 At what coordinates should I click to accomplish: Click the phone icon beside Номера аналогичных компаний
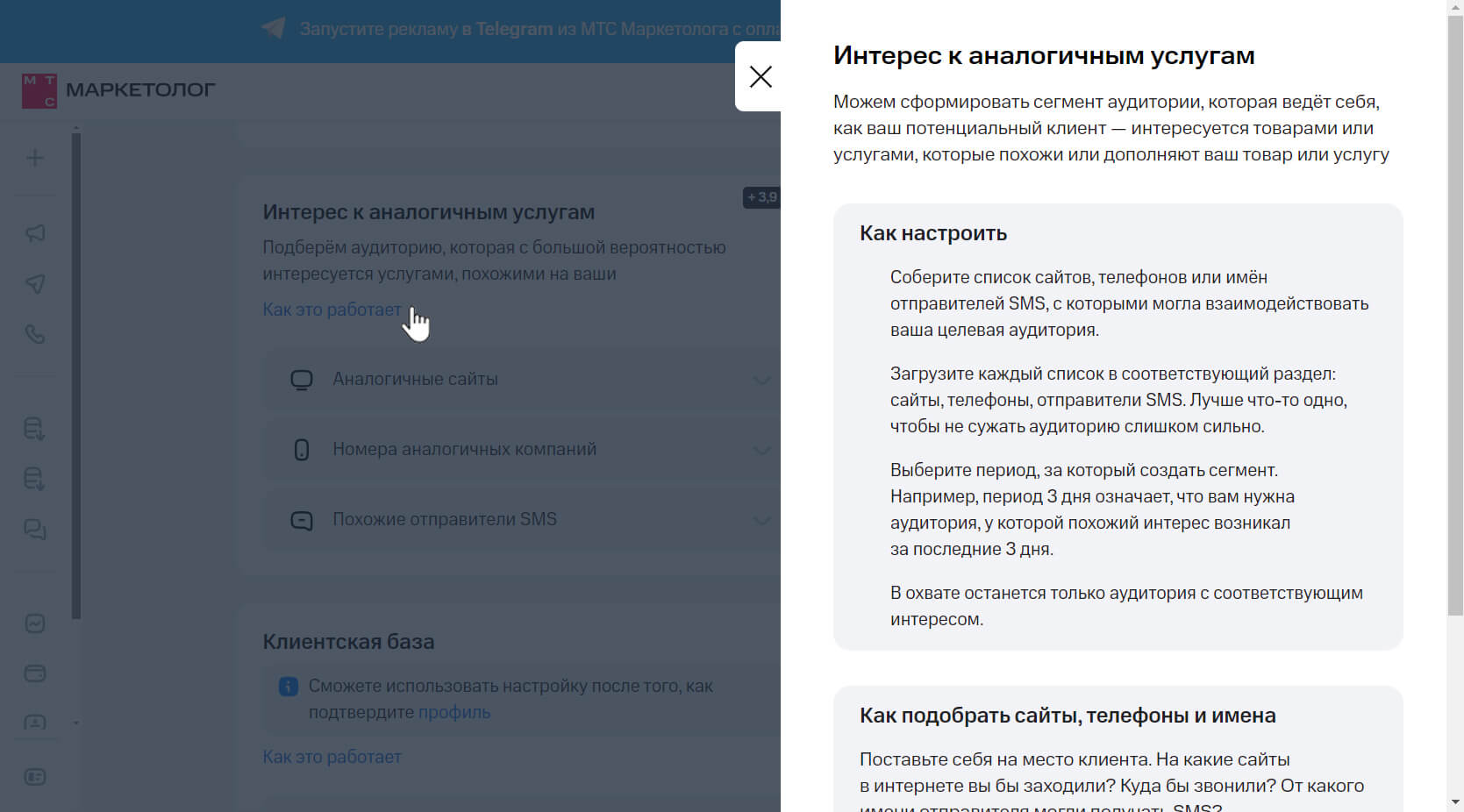pyautogui.click(x=302, y=450)
